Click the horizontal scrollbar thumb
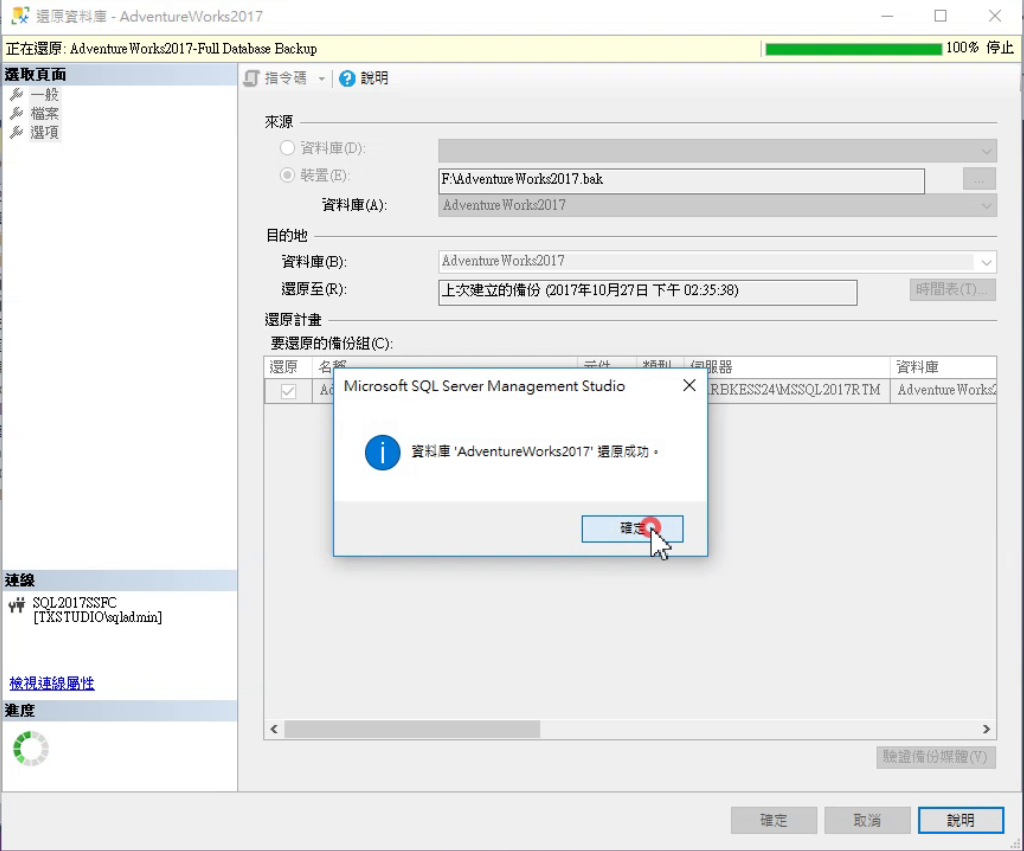Image resolution: width=1024 pixels, height=851 pixels. (x=412, y=729)
